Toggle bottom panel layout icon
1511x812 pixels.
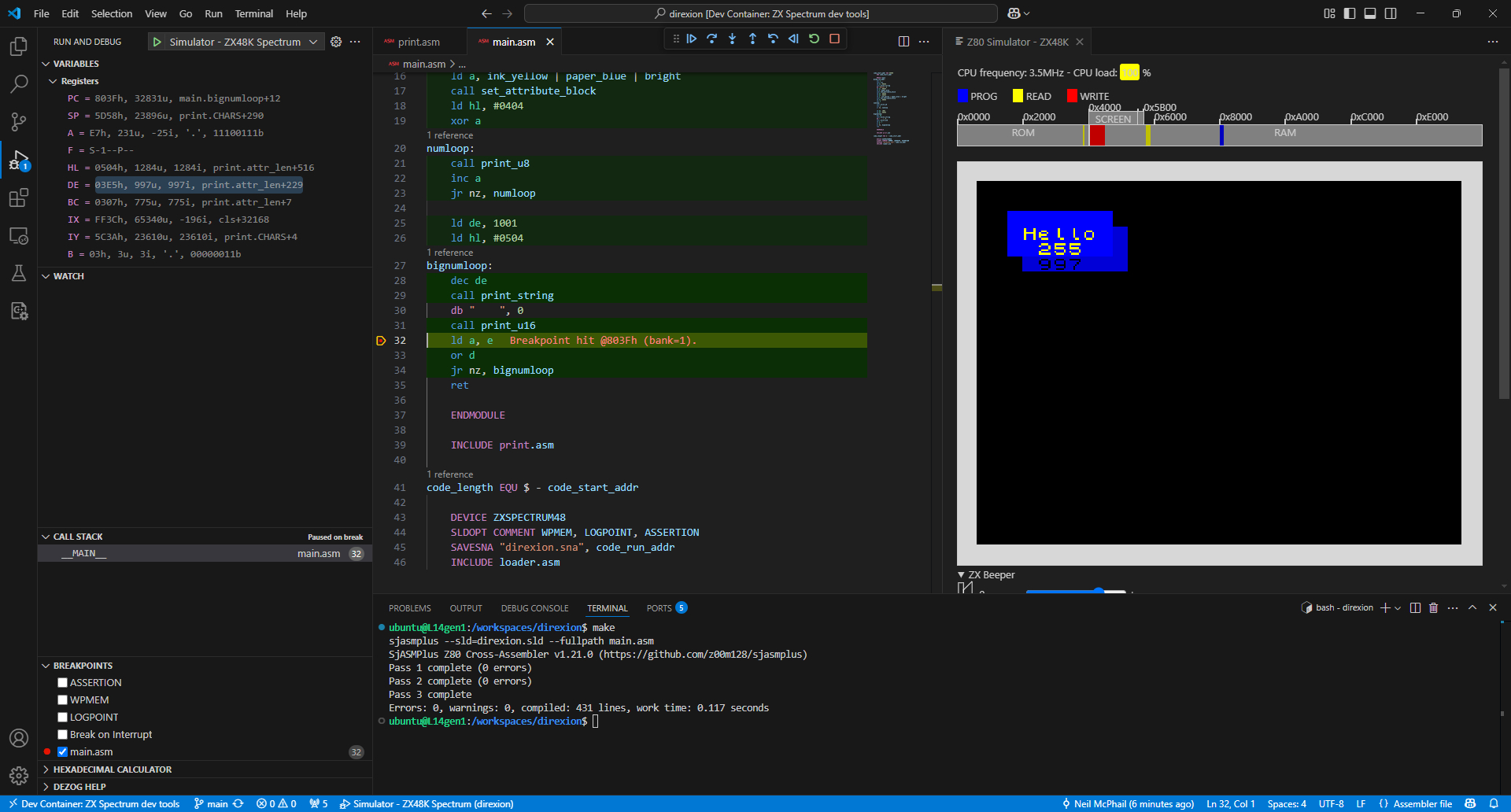click(x=1370, y=13)
